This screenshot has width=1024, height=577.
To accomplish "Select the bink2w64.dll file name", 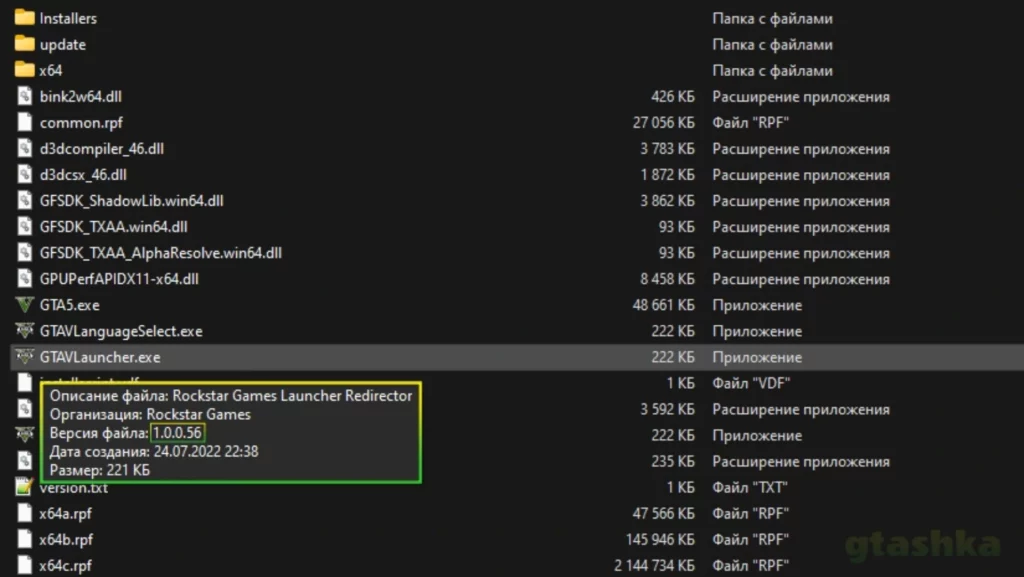I will (x=80, y=97).
